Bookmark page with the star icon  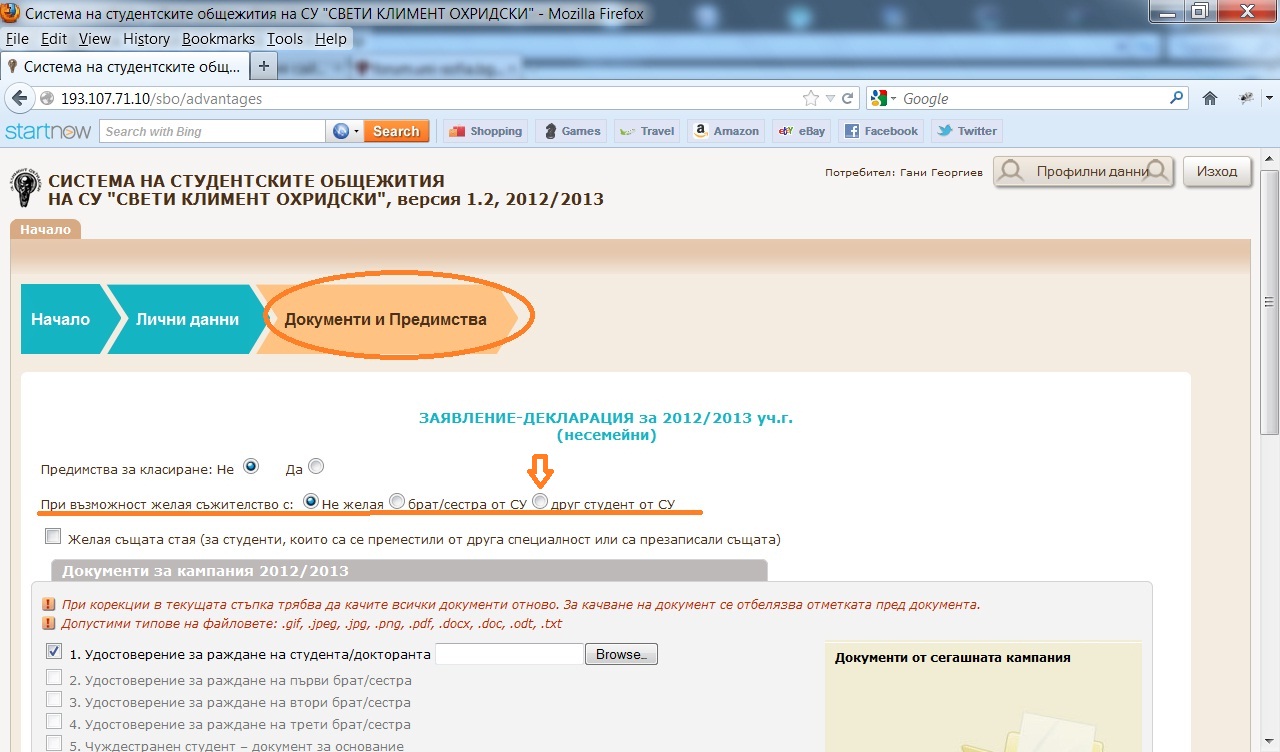coord(810,98)
